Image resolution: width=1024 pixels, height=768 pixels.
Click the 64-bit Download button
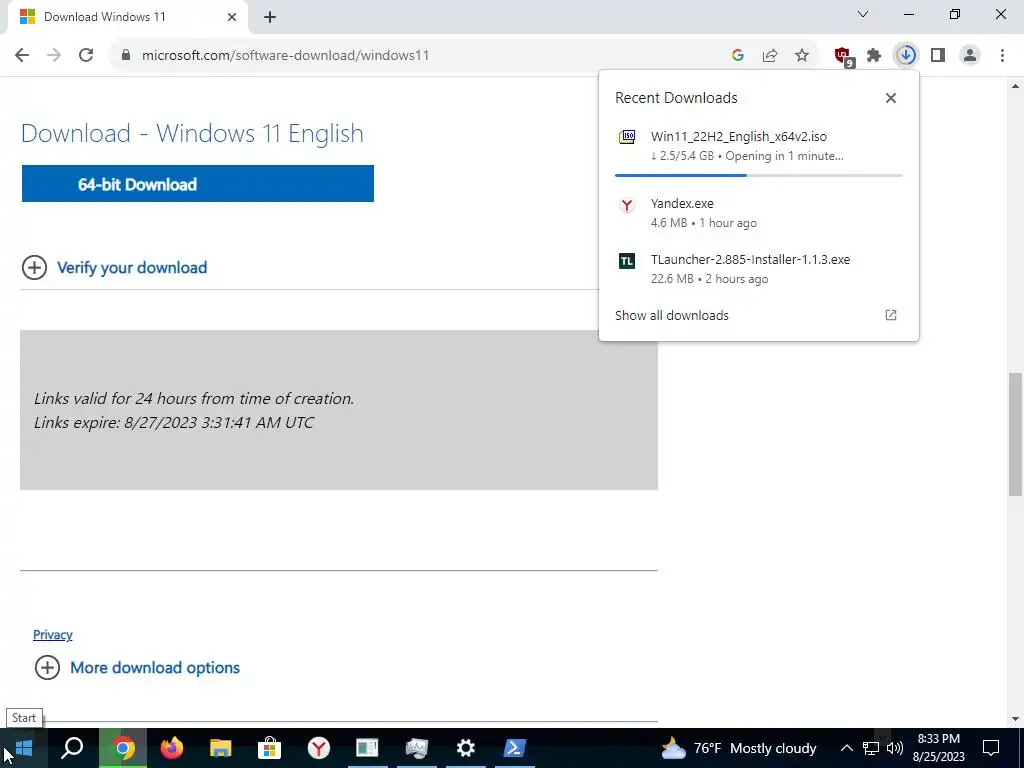(x=198, y=184)
